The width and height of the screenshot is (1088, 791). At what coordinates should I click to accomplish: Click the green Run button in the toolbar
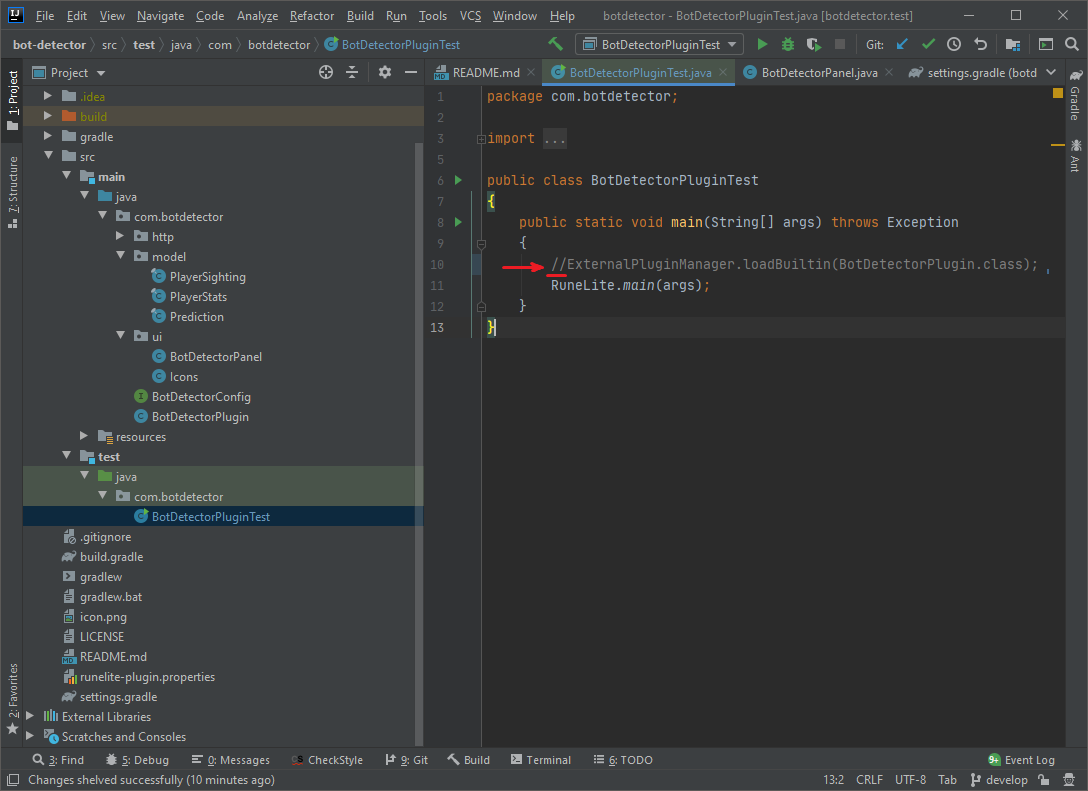coord(762,45)
